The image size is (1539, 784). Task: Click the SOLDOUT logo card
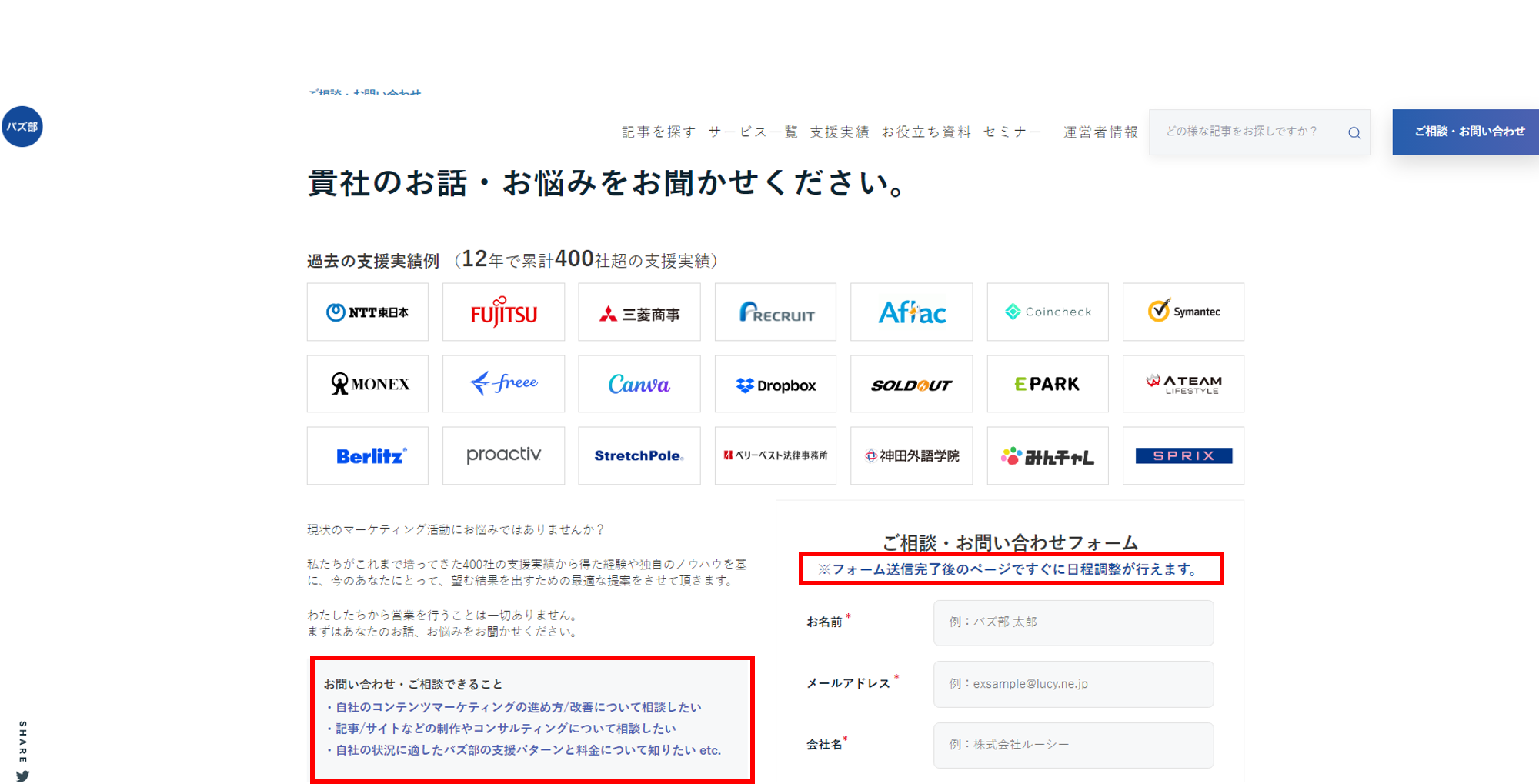pos(912,384)
